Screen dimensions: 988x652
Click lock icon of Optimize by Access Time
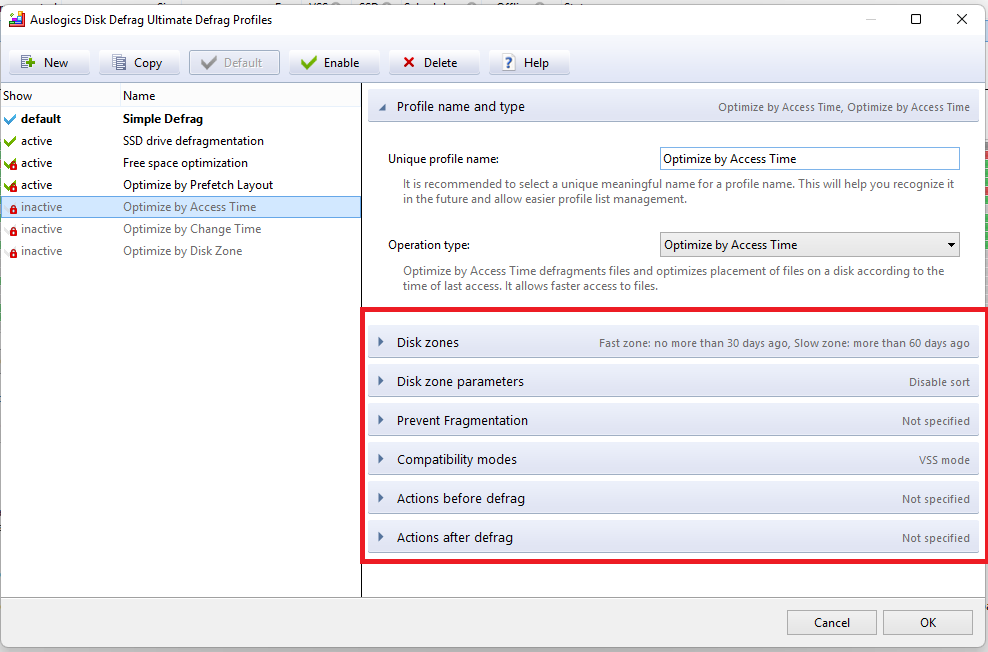point(13,209)
